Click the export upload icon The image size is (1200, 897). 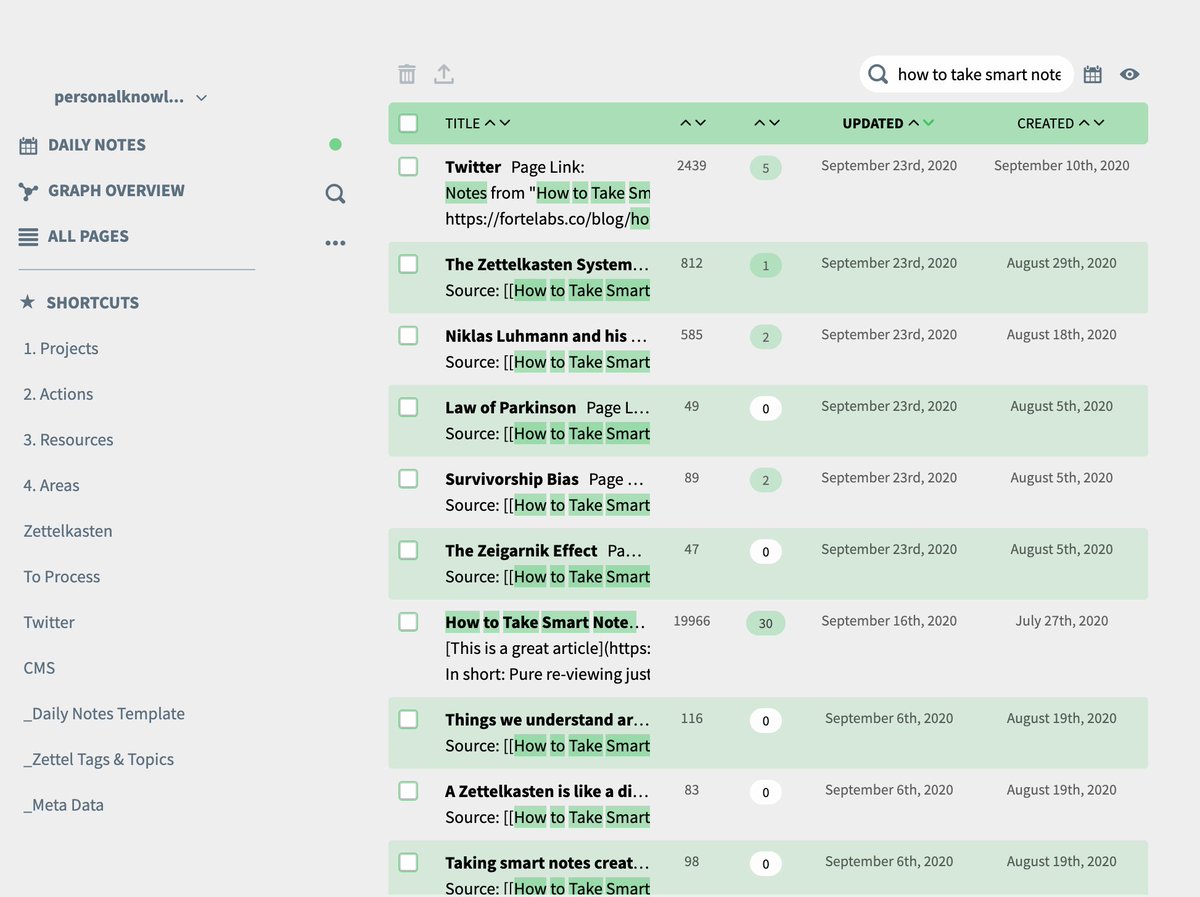click(444, 74)
